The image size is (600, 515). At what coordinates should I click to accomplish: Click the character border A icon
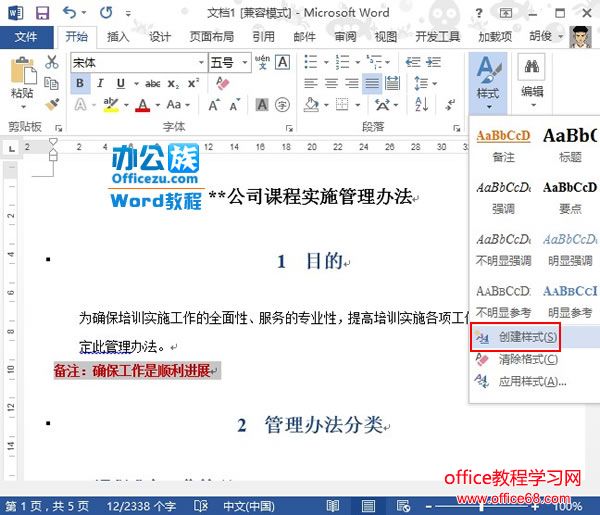point(283,62)
